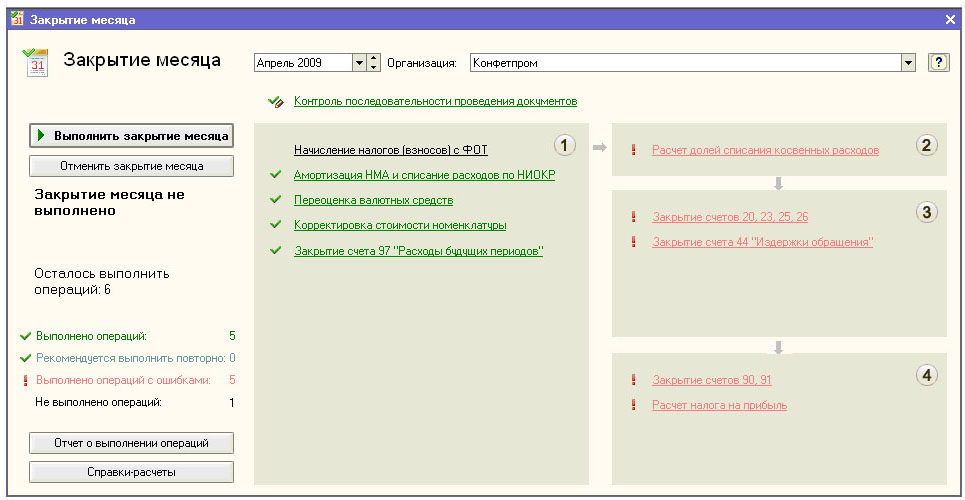This screenshot has height=500, width=965.
Task: Click green checkmark next to Корректировка стоимости номенклатуры
Action: tap(276, 225)
